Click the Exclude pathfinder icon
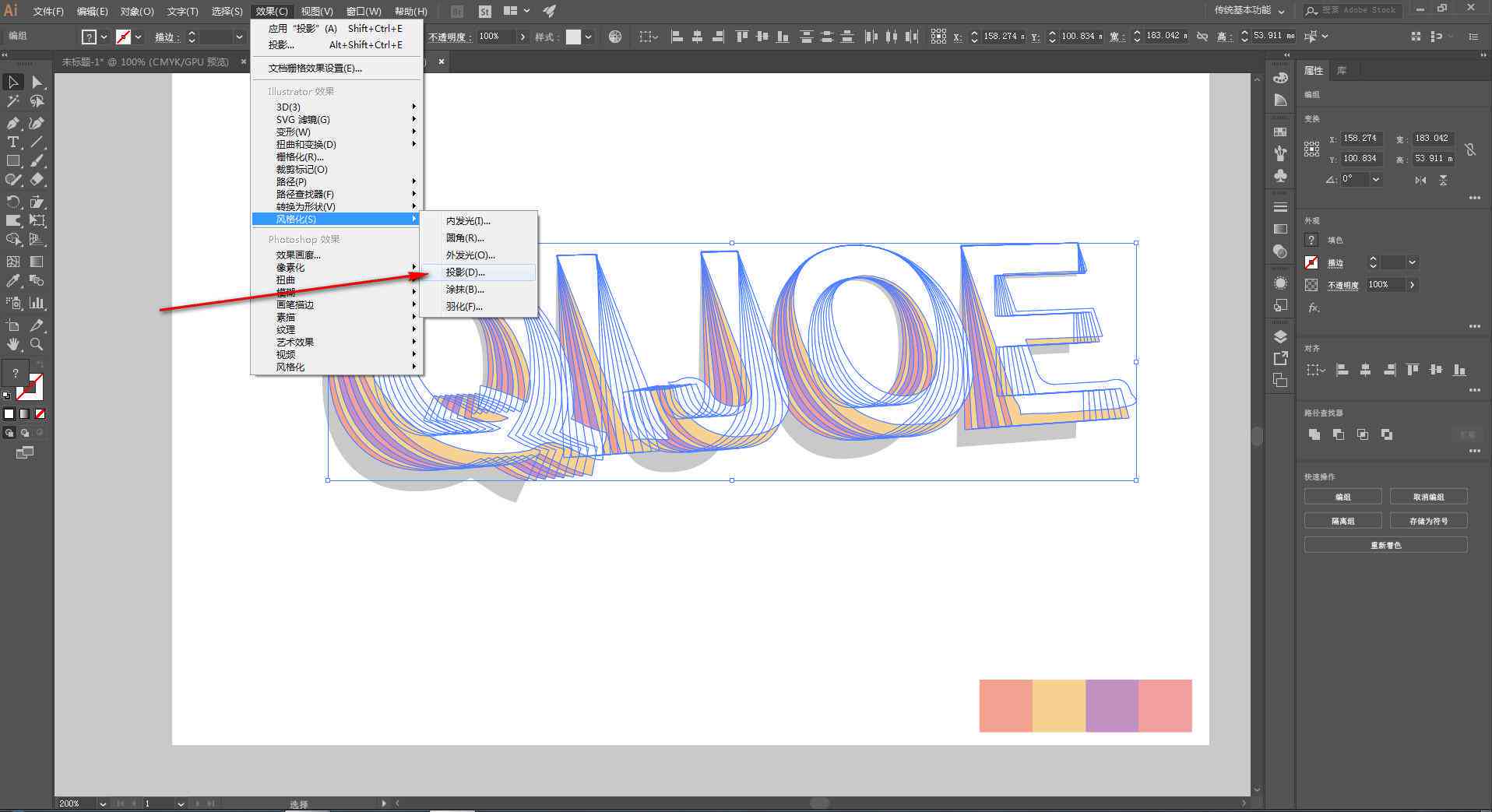This screenshot has height=812, width=1492. click(1387, 434)
